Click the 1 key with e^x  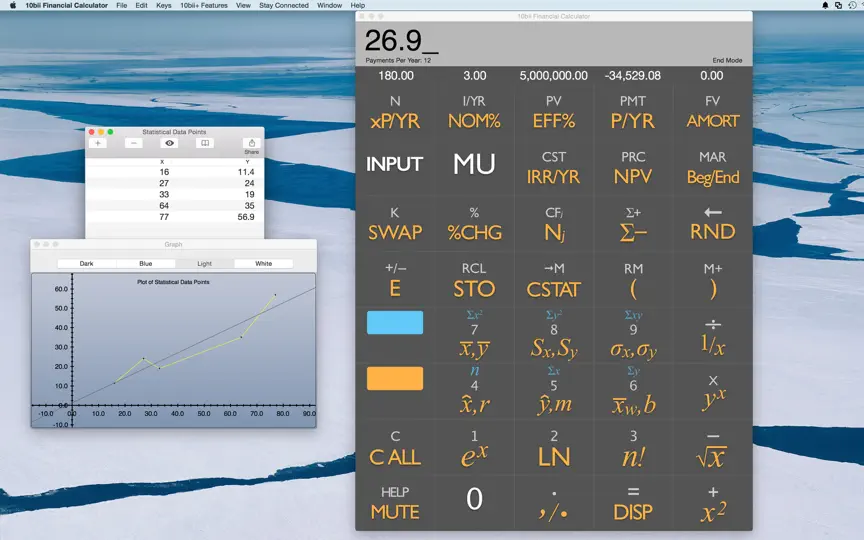pyautogui.click(x=474, y=449)
